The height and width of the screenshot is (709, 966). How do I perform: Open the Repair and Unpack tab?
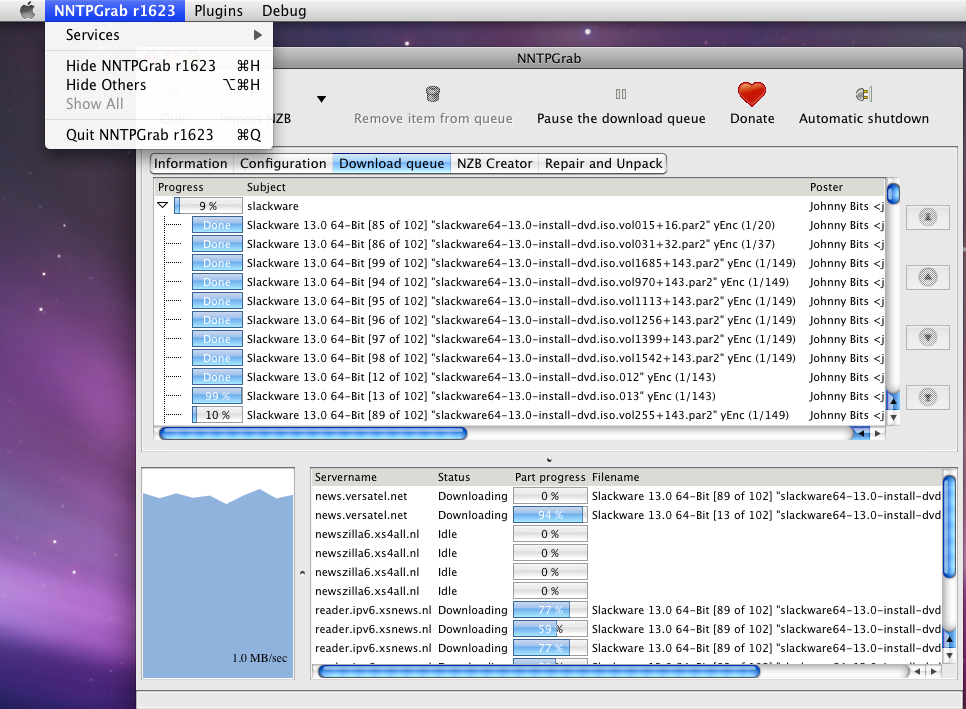[x=603, y=163]
